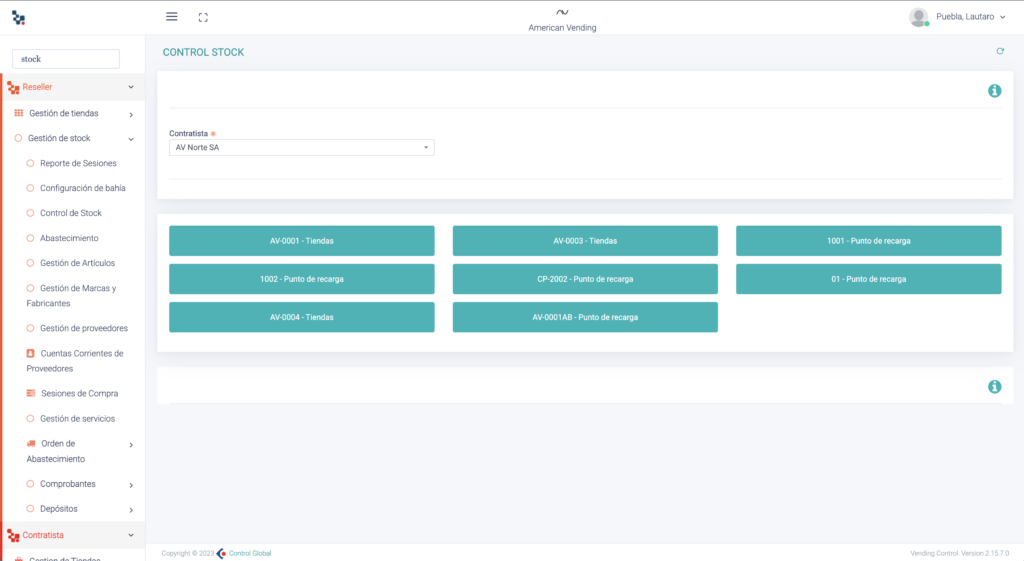1024x561 pixels.
Task: Collapse the Reseller section chevron
Action: [131, 87]
